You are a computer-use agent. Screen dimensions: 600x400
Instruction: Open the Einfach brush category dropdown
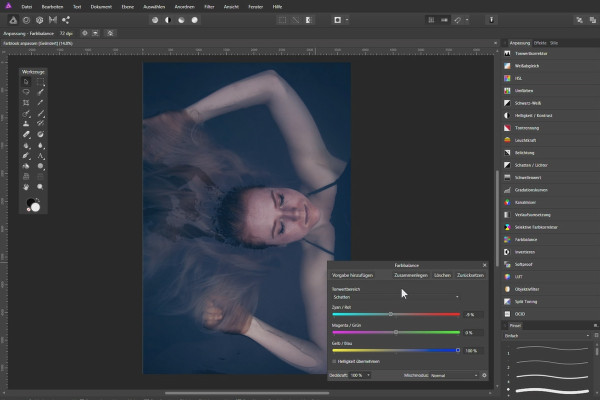coord(546,336)
